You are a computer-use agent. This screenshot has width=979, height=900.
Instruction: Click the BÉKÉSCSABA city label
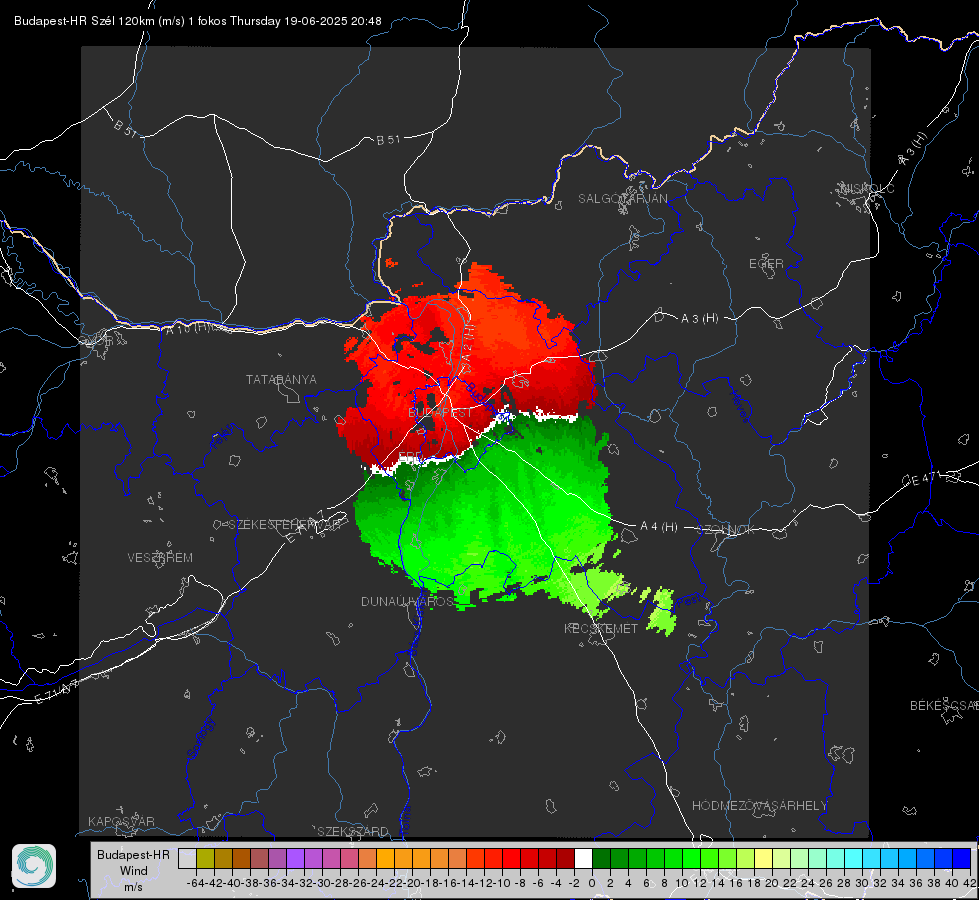click(944, 705)
